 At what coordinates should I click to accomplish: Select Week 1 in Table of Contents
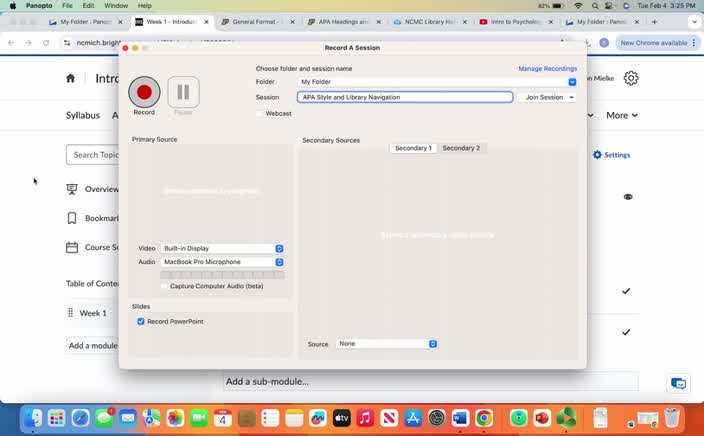[x=93, y=313]
